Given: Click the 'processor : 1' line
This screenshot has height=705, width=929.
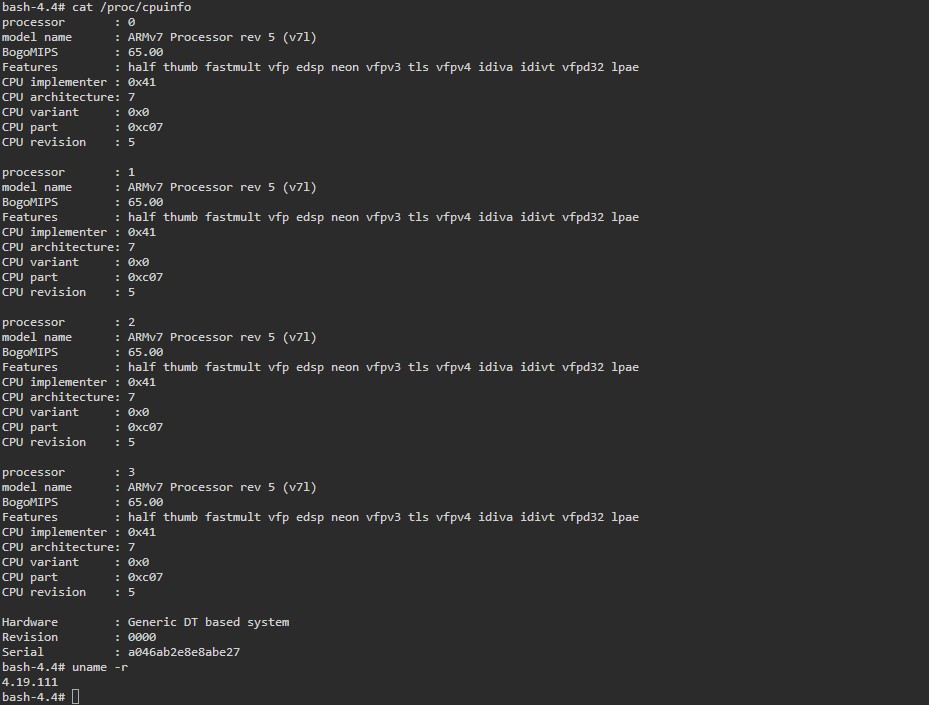Looking at the screenshot, I should [x=68, y=172].
